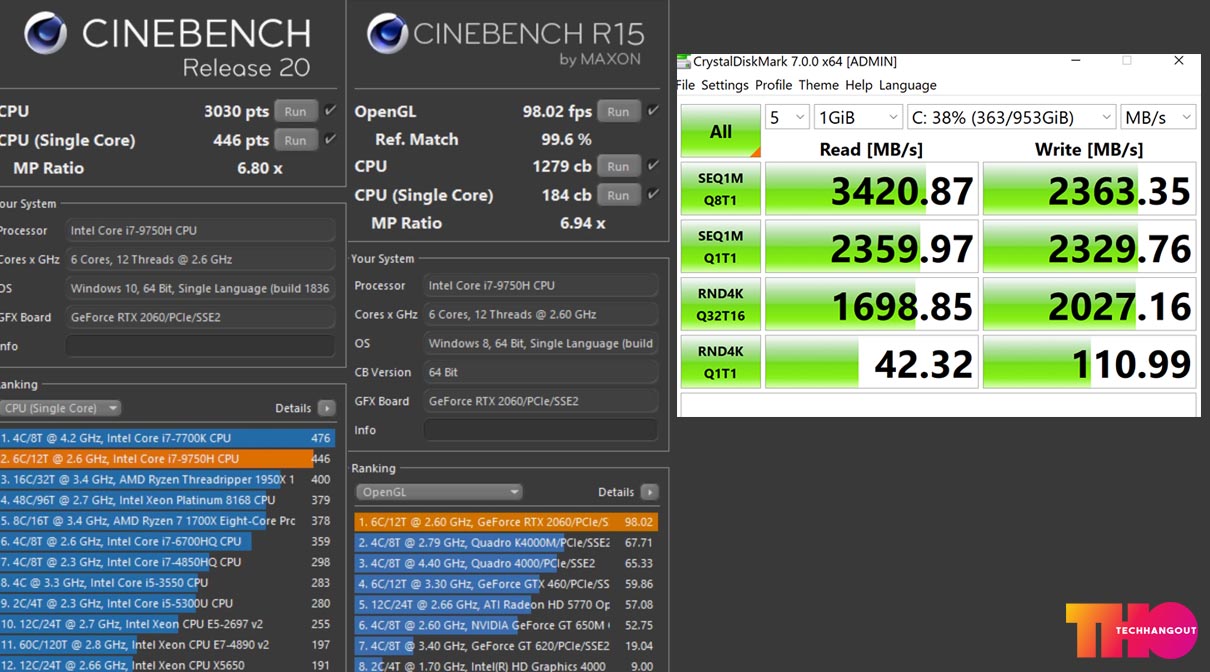
Task: Select the Intel Xeon Platinum 8168 ranking row
Action: [x=167, y=500]
